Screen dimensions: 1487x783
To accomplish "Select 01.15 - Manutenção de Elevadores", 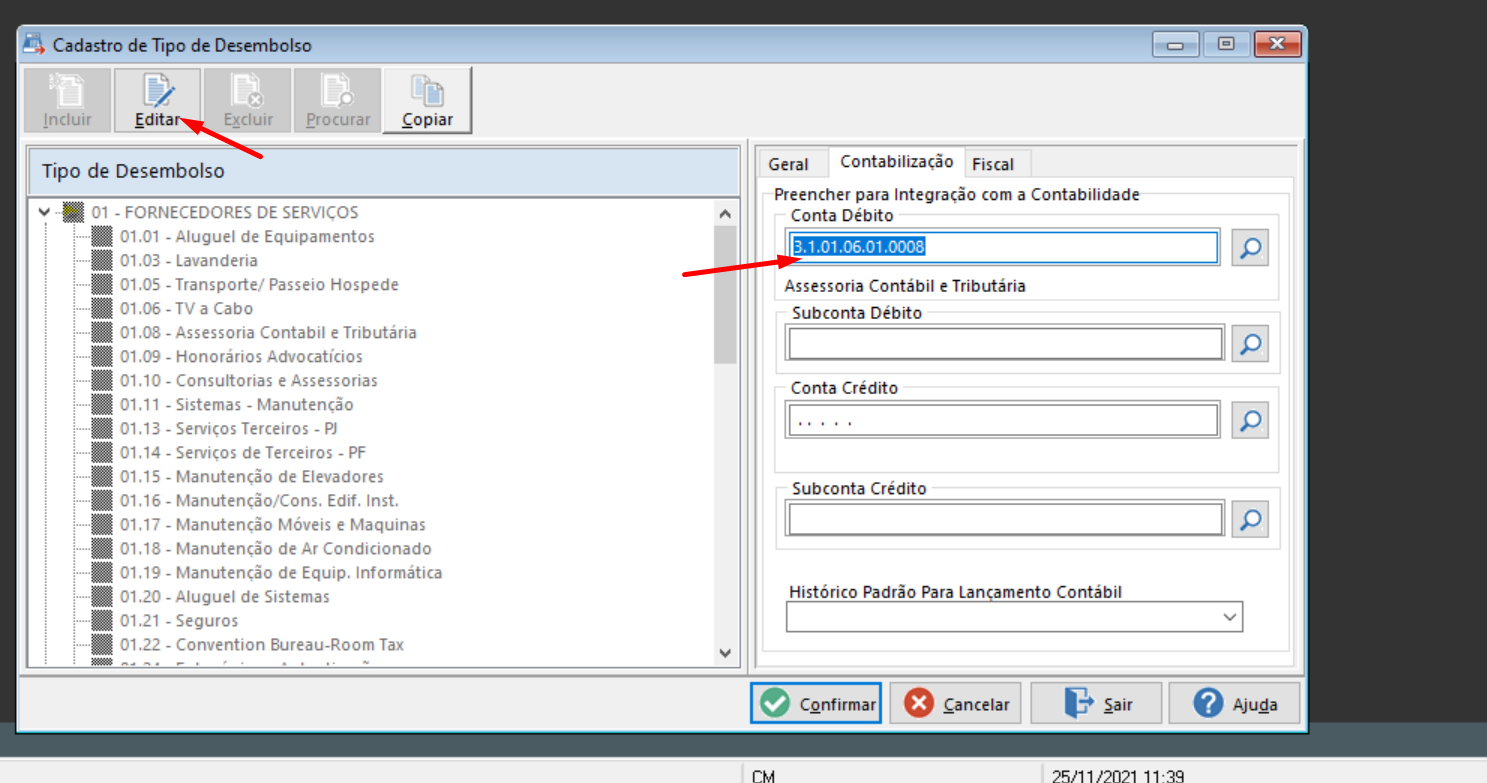I will pyautogui.click(x=252, y=476).
